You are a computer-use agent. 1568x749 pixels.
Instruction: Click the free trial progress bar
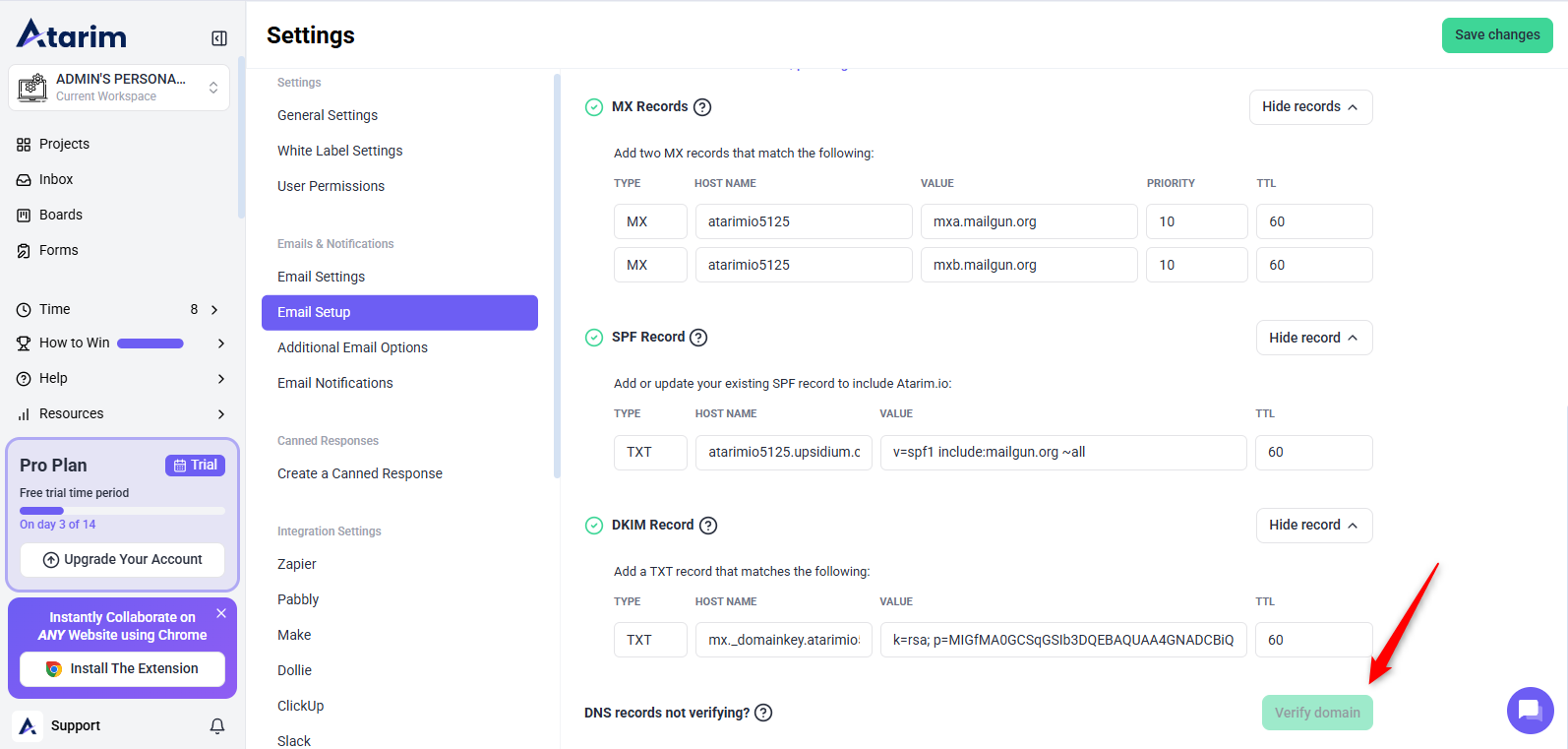pos(122,511)
